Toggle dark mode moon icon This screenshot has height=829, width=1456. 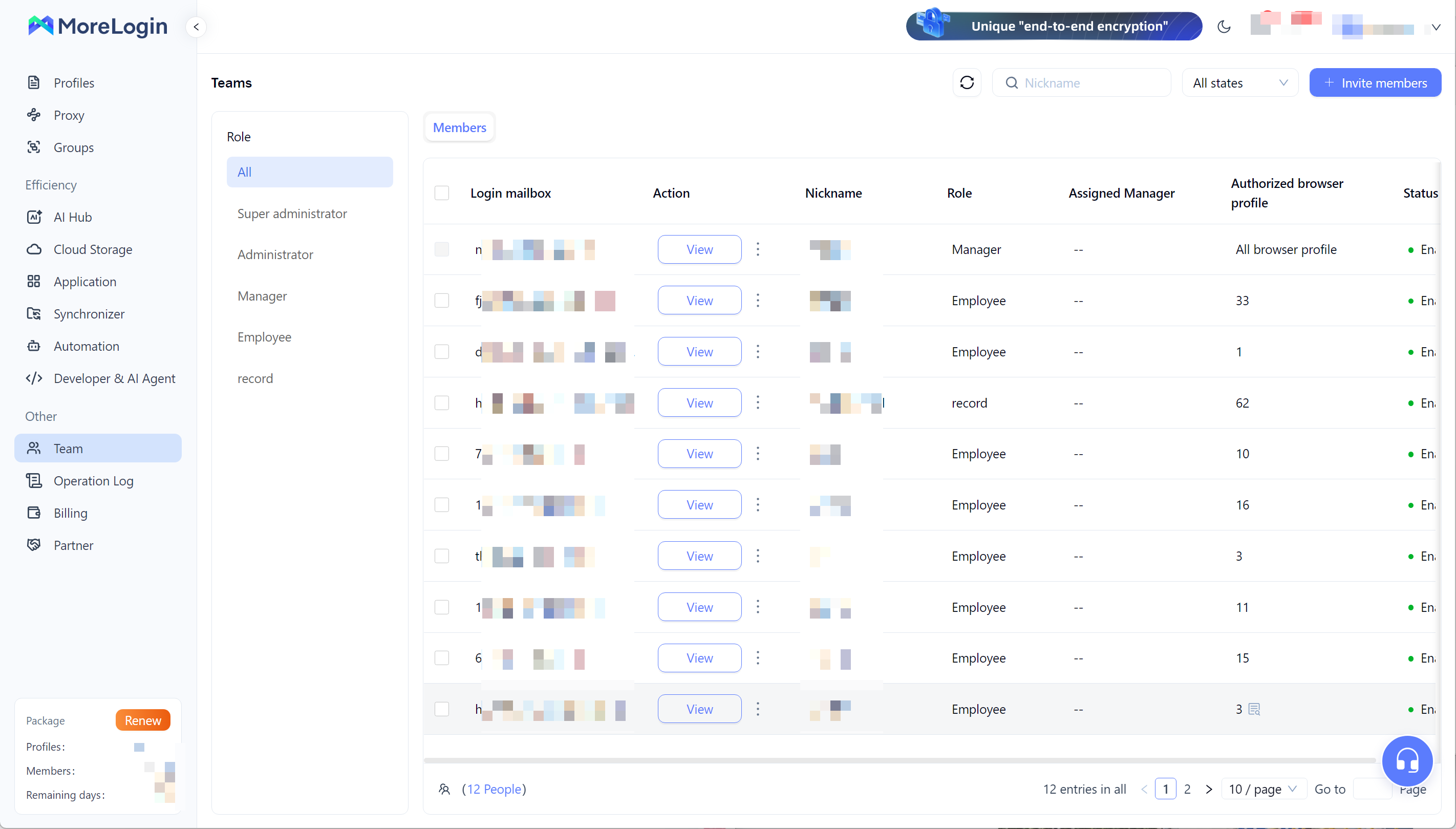(1224, 27)
